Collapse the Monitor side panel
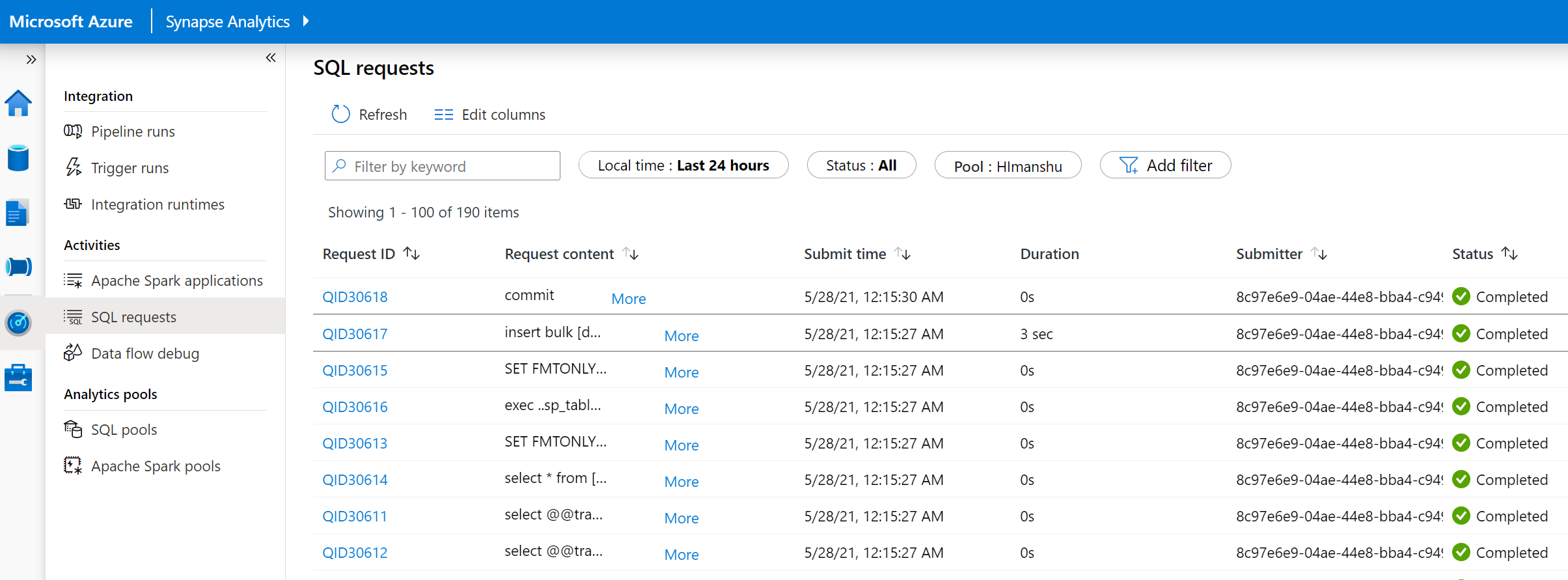This screenshot has height=580, width=1568. (271, 58)
